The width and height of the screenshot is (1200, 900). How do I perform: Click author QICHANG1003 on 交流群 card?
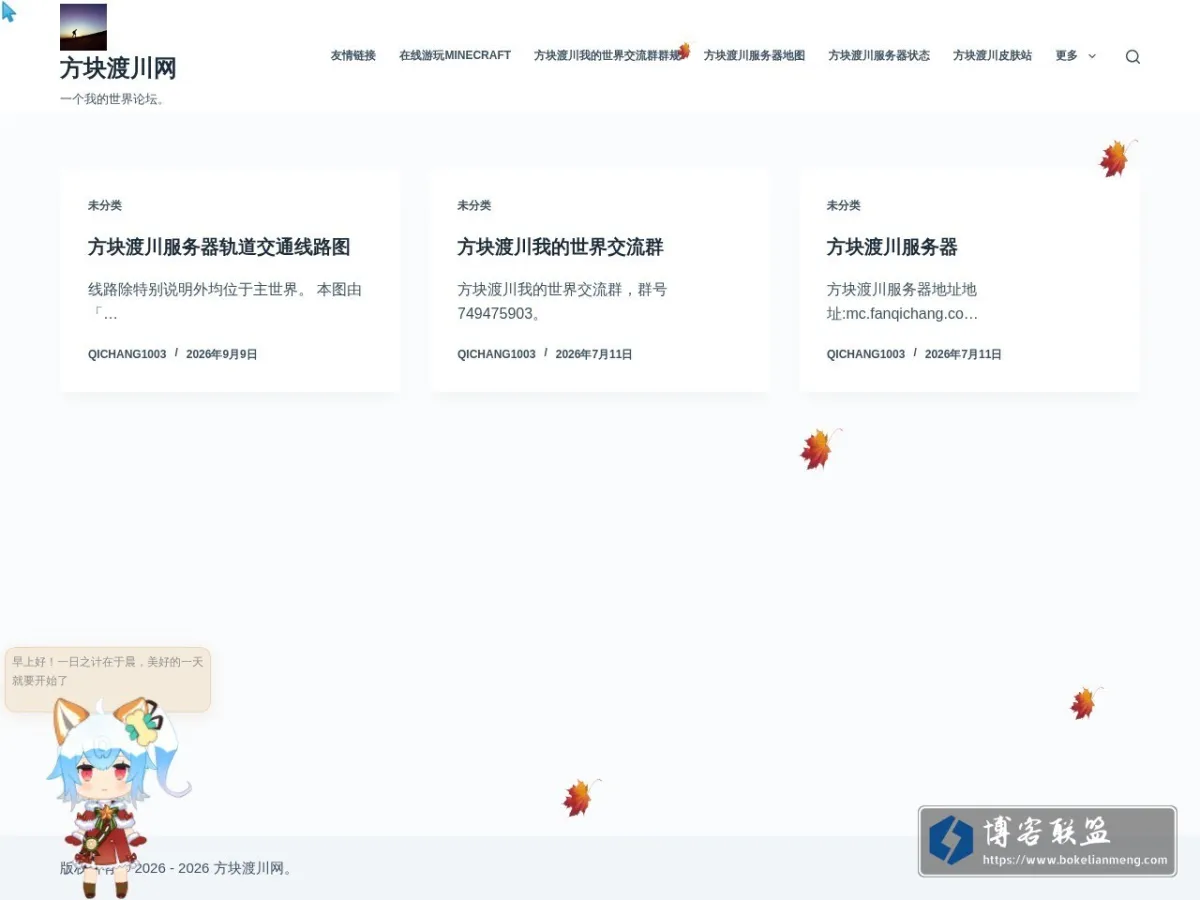coord(496,354)
